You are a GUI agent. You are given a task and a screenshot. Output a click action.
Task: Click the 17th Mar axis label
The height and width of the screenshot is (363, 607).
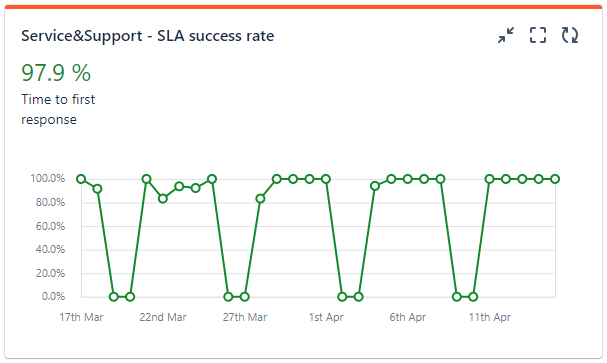pos(81,317)
